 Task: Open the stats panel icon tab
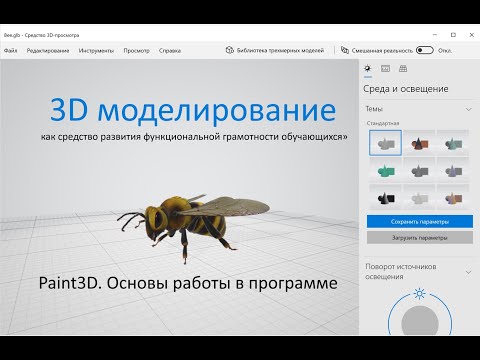pos(385,69)
